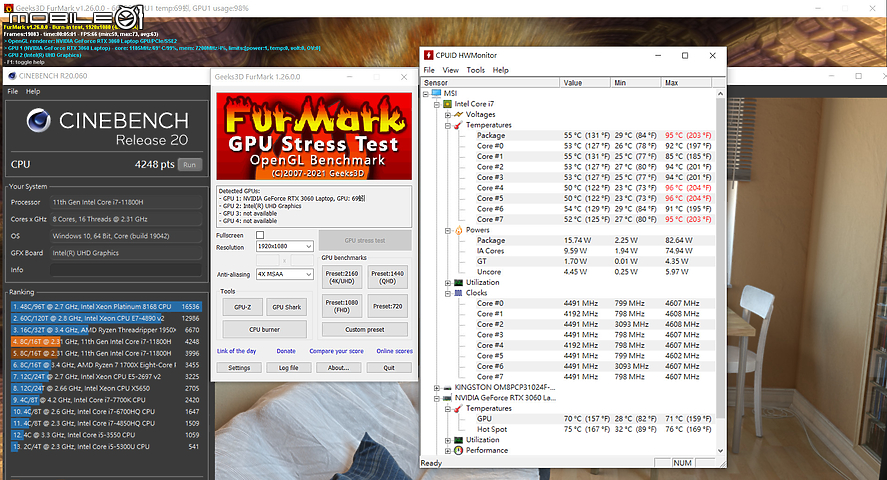Viewport: 887px width, 480px height.
Task: Open the Compare your score link
Action: (337, 351)
